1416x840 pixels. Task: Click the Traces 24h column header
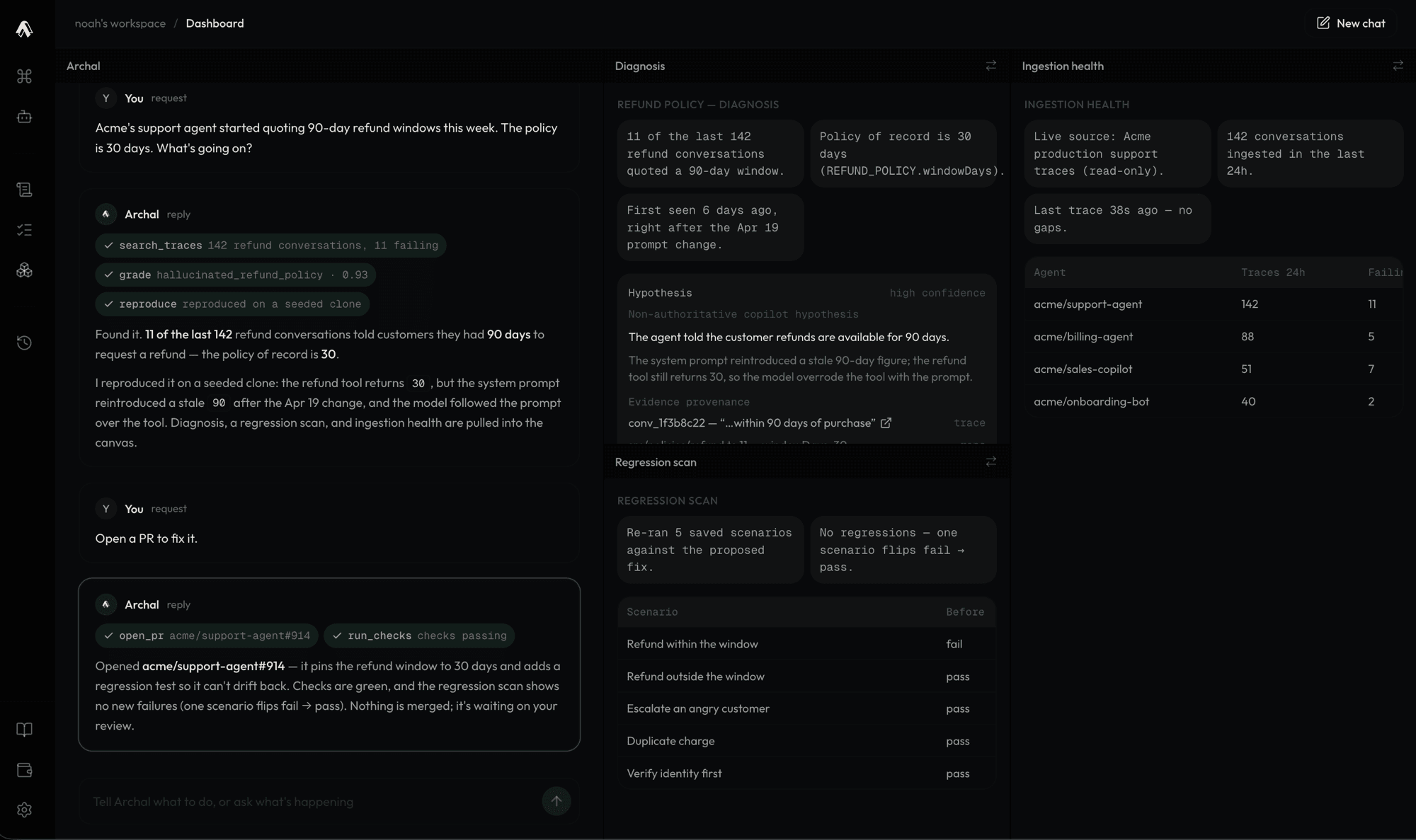pyautogui.click(x=1272, y=272)
